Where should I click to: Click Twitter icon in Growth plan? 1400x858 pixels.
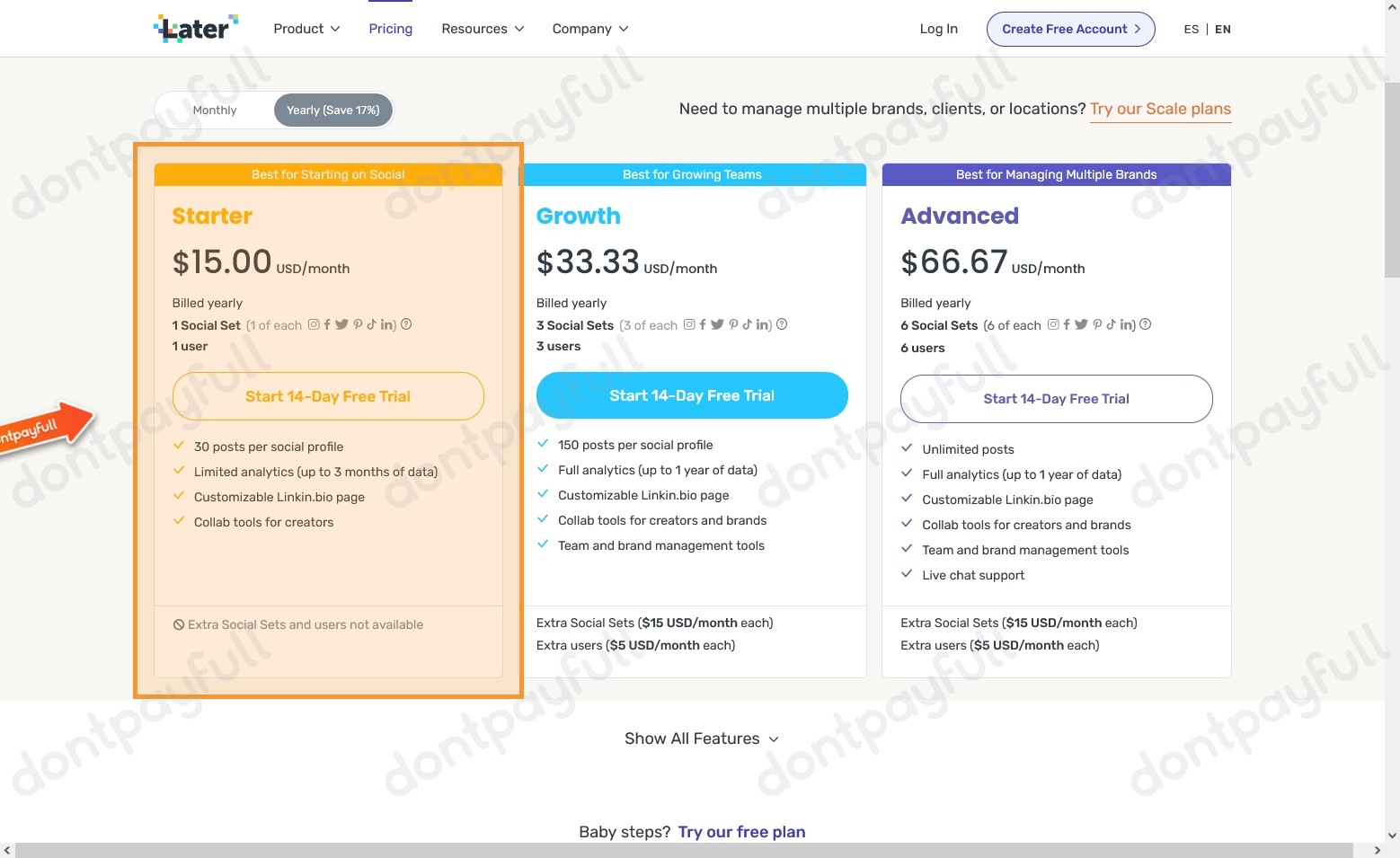717,324
